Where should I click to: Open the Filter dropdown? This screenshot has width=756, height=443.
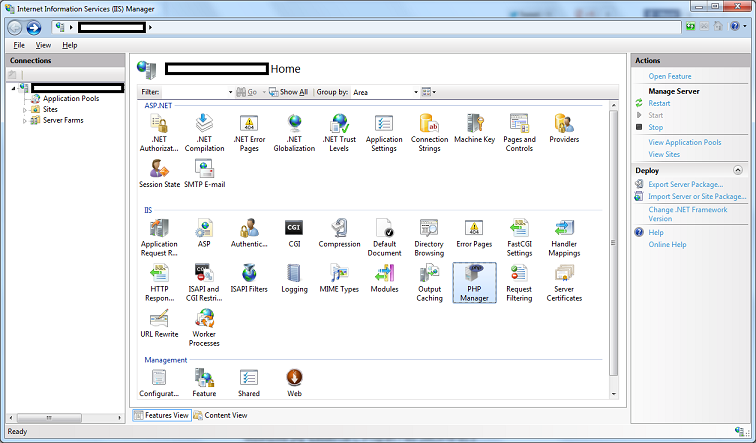[230, 92]
